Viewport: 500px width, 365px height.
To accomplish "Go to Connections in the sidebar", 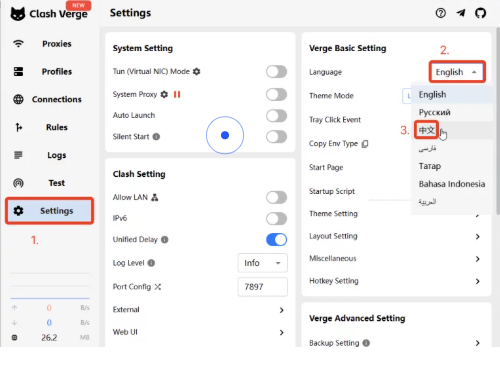I will 49,99.
